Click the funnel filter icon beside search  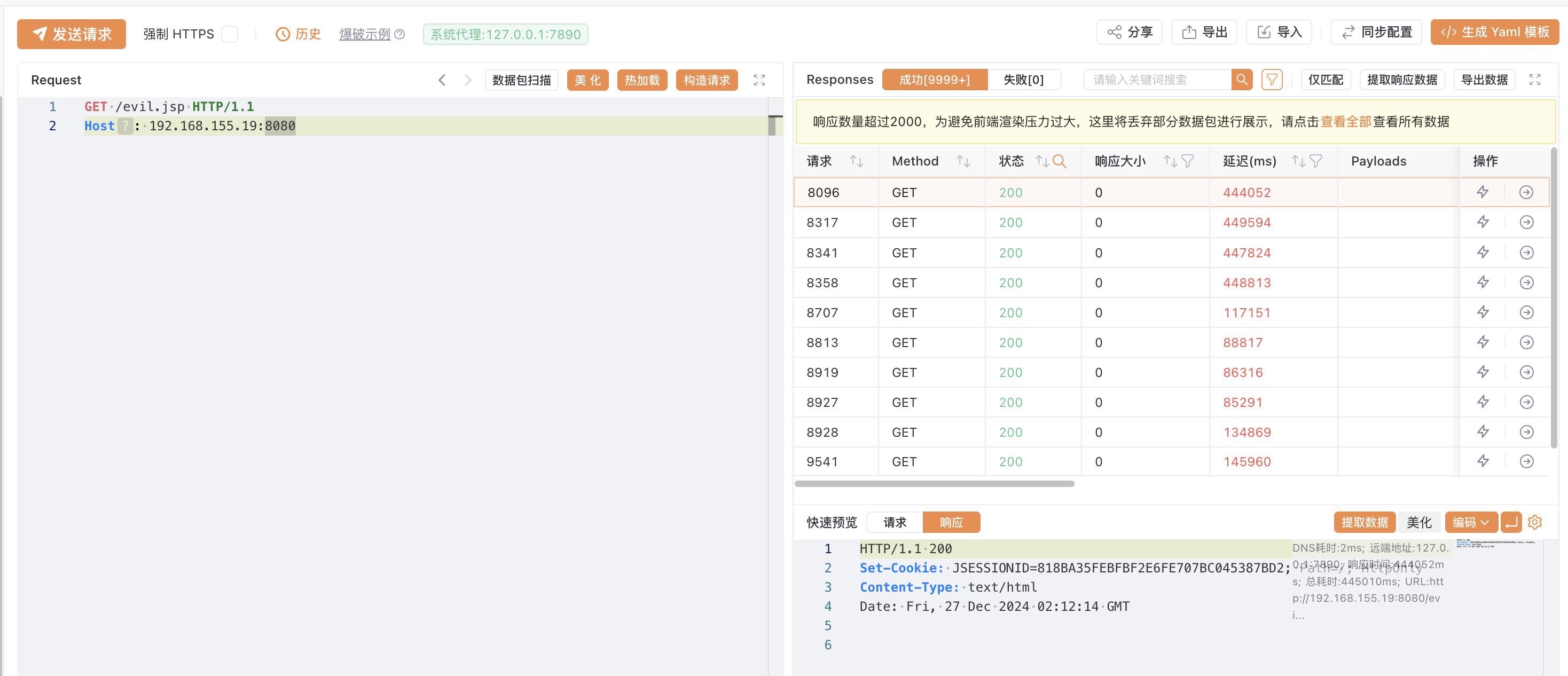coord(1272,80)
